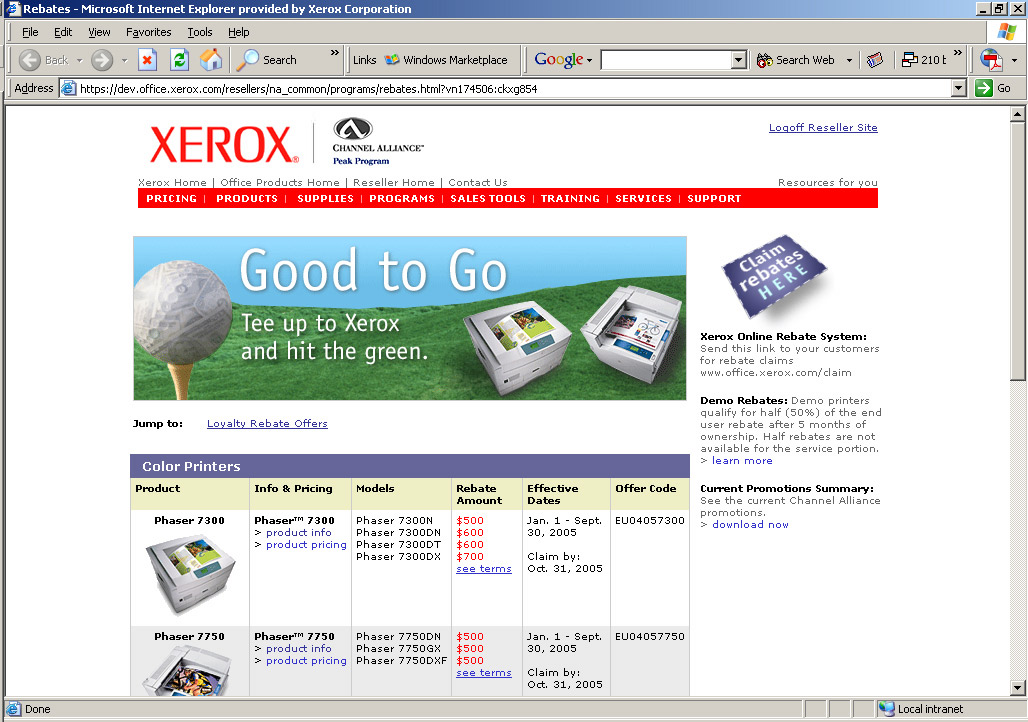This screenshot has height=722, width=1028.
Task: Click the Home icon in the toolbar
Action: 211,60
